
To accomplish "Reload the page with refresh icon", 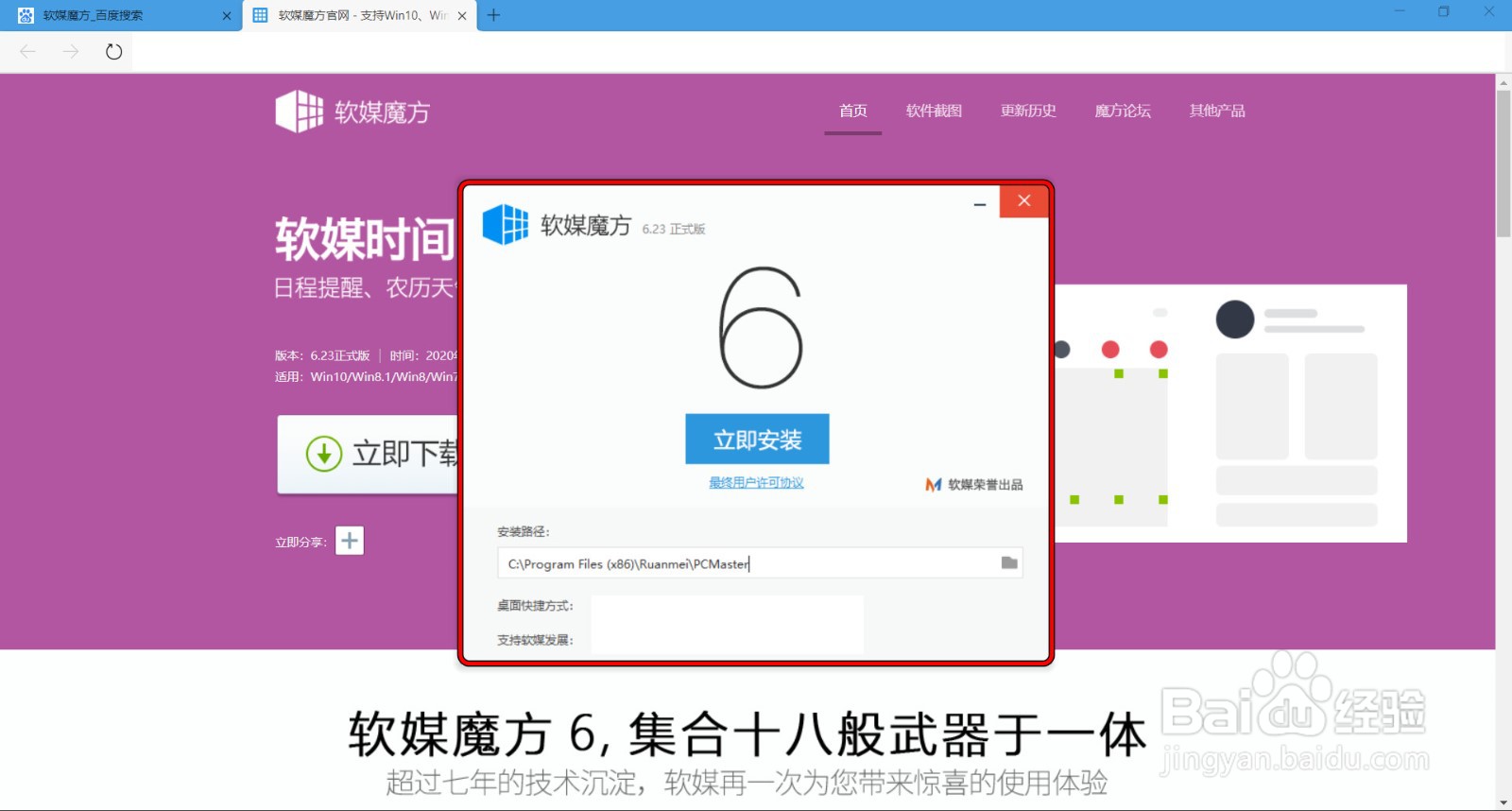I will (x=114, y=51).
